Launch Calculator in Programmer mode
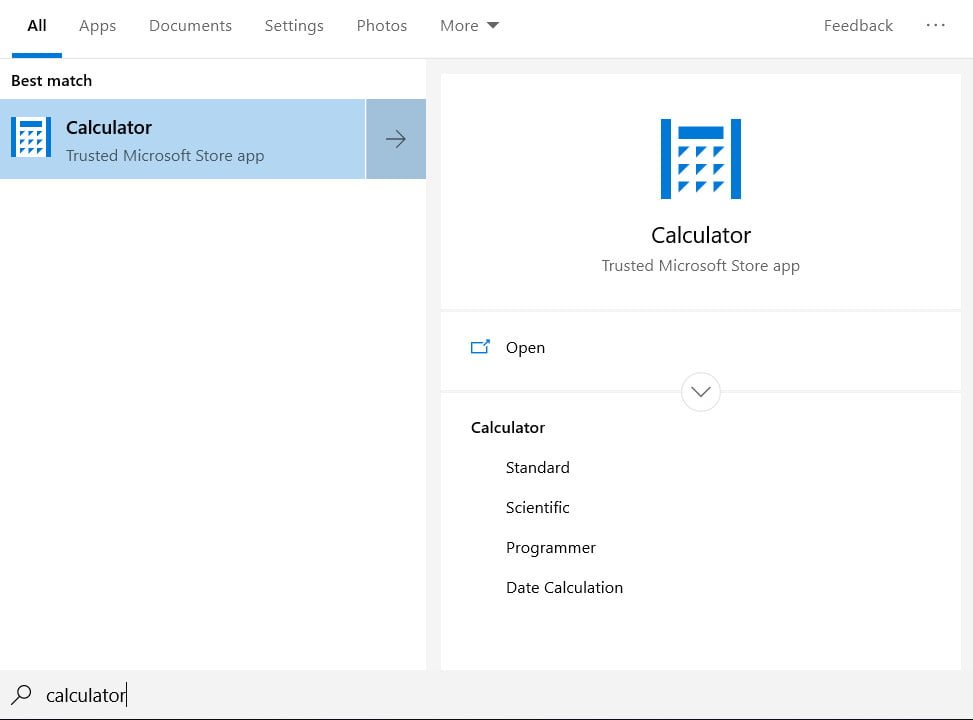973x720 pixels. pos(550,547)
